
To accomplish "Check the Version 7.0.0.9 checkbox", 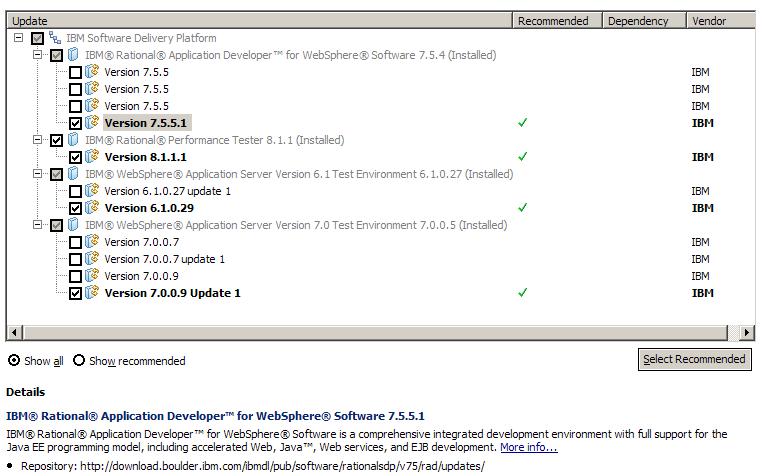I will [75, 277].
